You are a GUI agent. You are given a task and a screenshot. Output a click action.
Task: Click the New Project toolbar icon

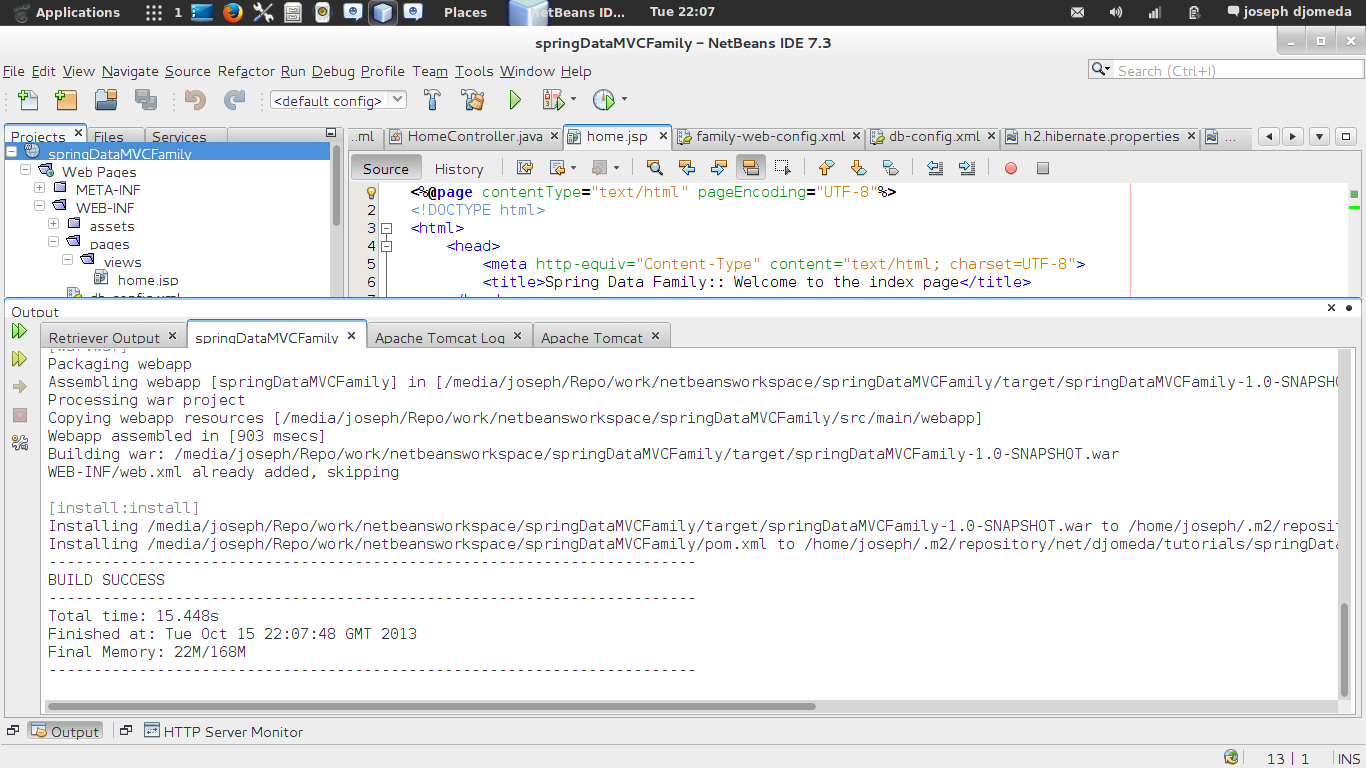[x=66, y=100]
